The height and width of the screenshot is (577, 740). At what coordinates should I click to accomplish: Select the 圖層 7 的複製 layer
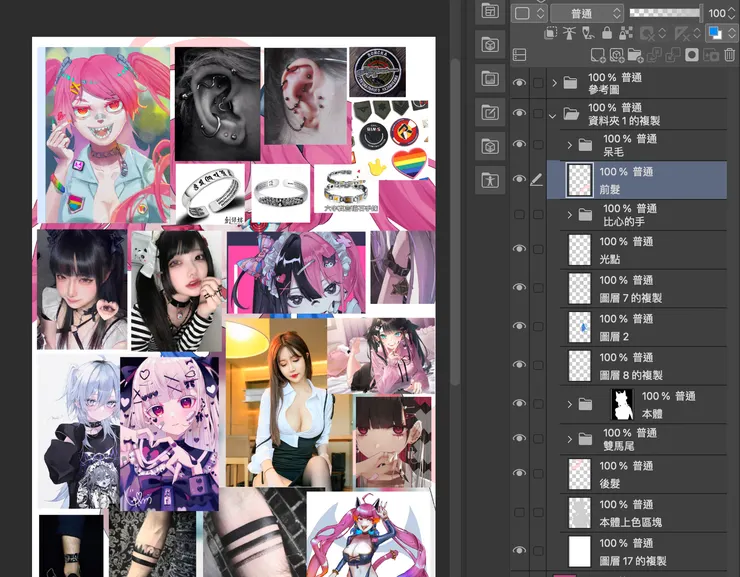[x=643, y=289]
